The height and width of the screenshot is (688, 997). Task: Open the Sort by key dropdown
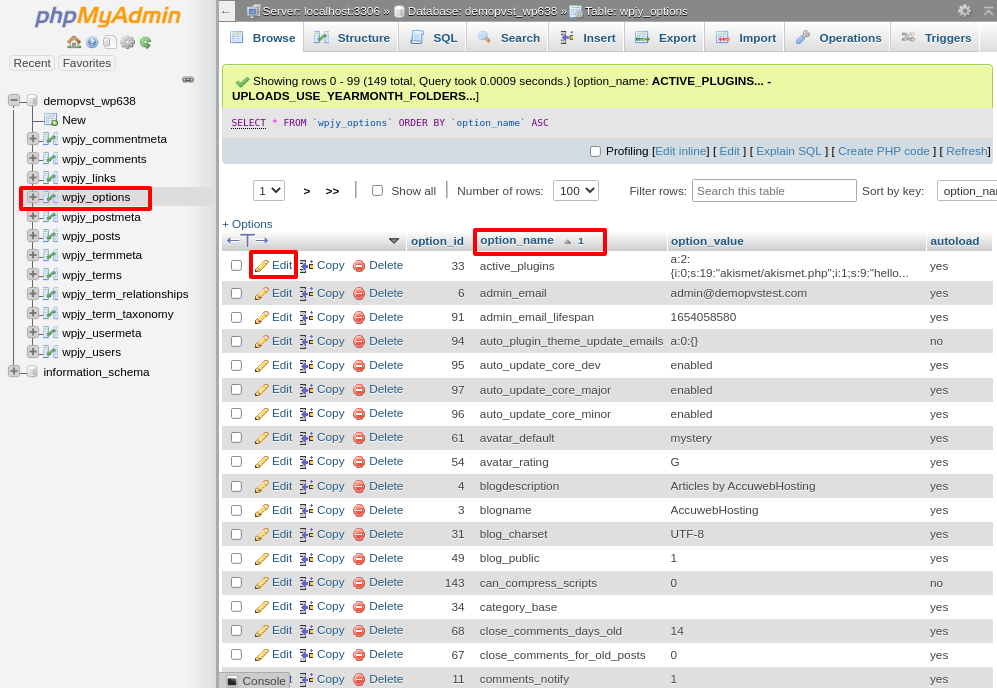[x=966, y=191]
